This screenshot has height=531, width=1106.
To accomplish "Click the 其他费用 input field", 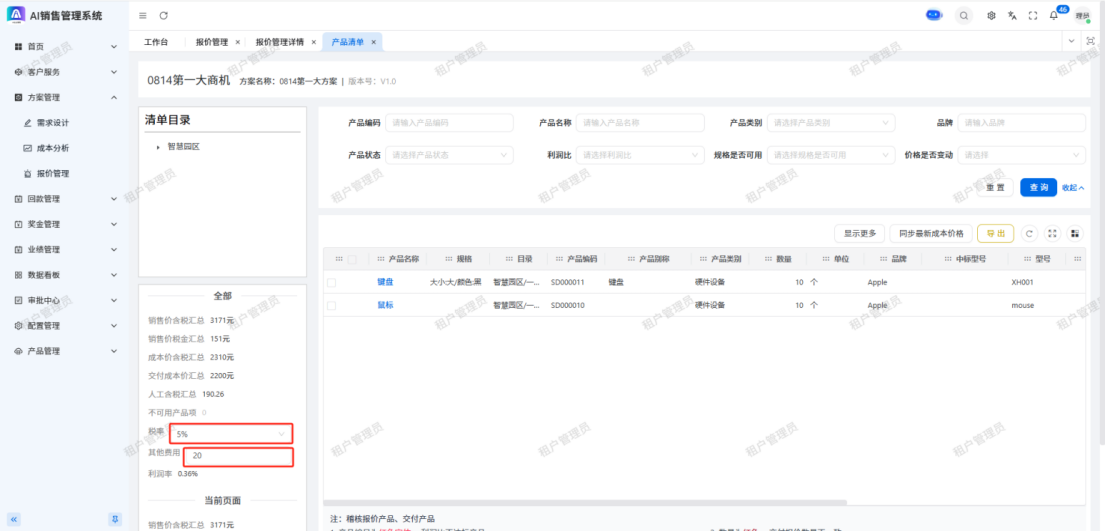I will [x=238, y=456].
